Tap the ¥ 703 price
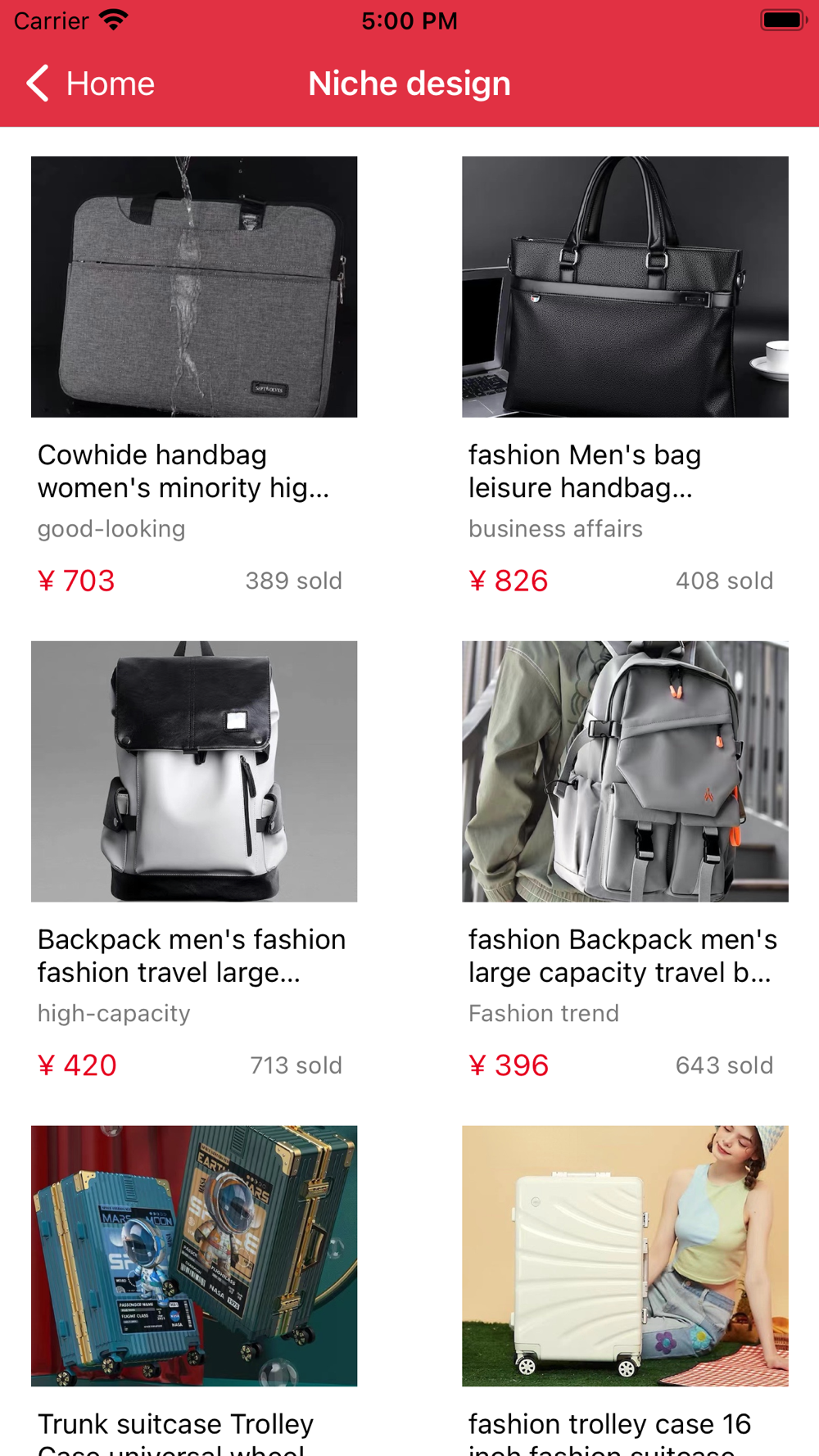This screenshot has height=1456, width=819. (x=76, y=581)
